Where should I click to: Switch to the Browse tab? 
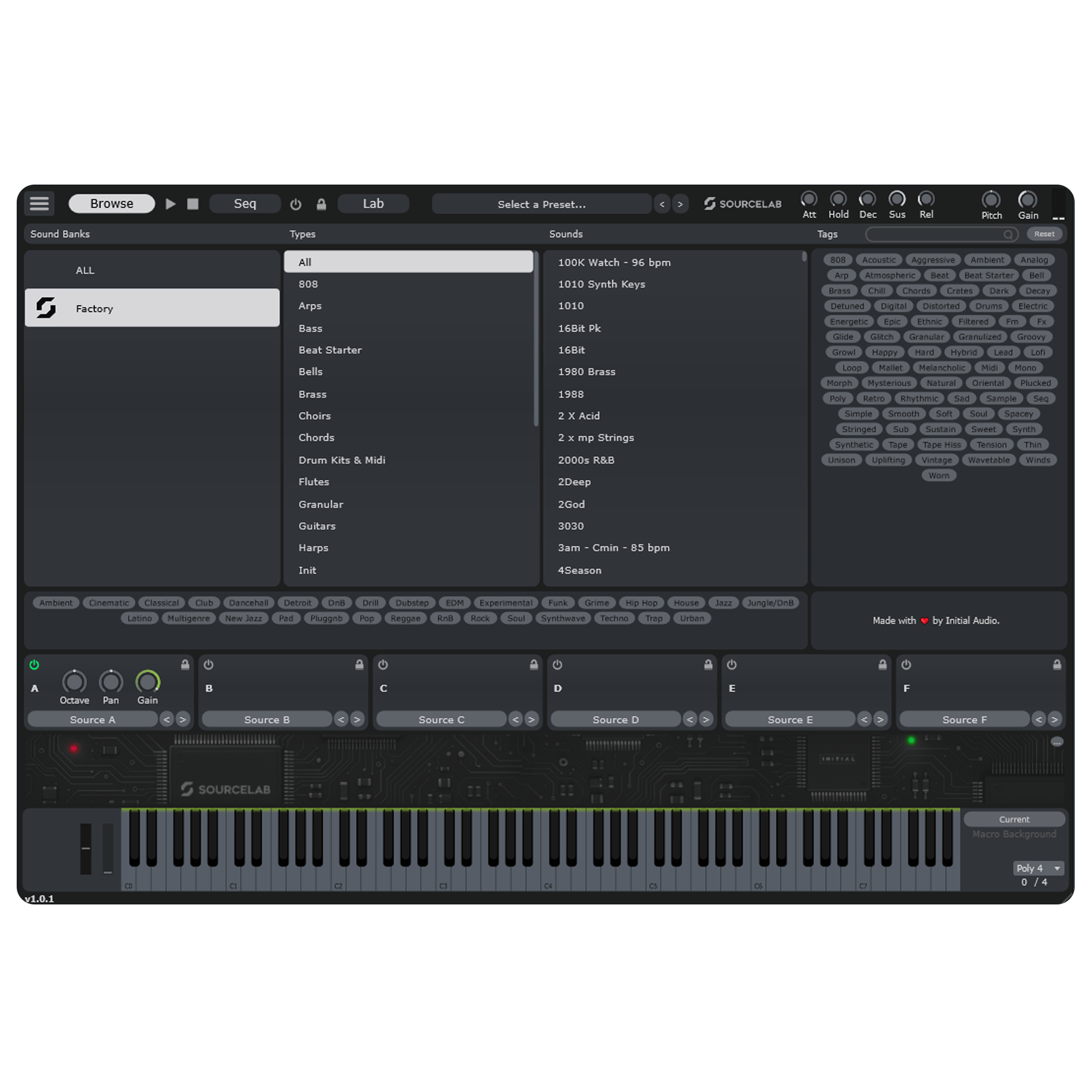pyautogui.click(x=111, y=204)
